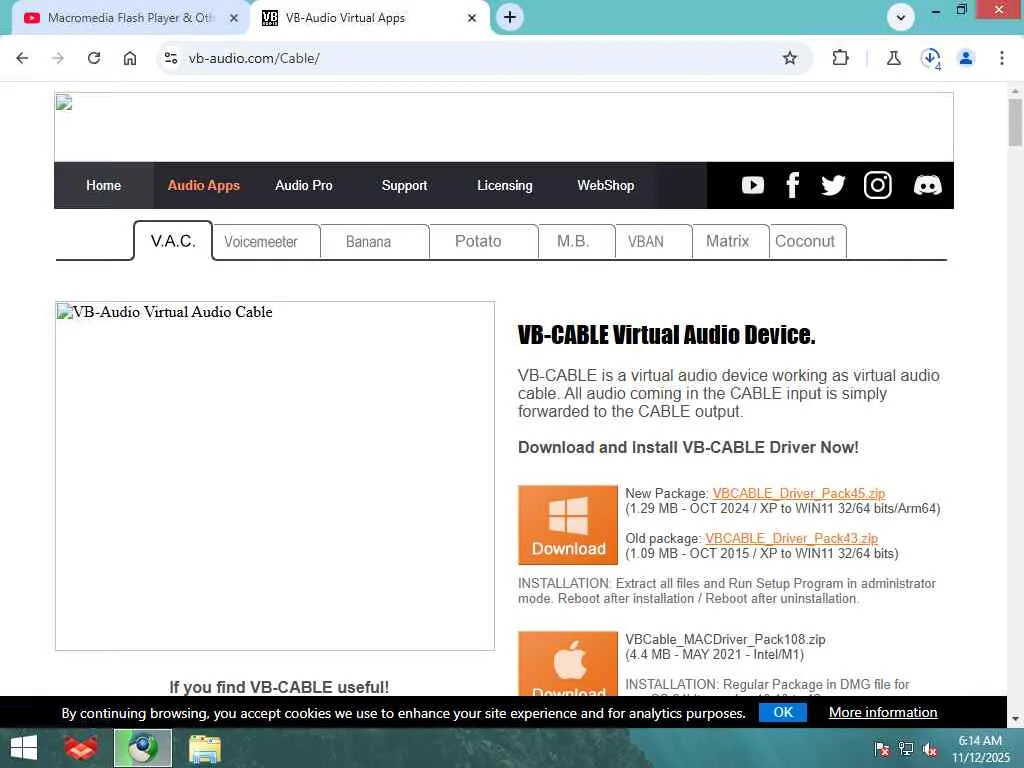Accept cookies with the OK button
Image resolution: width=1024 pixels, height=768 pixels.
point(783,712)
